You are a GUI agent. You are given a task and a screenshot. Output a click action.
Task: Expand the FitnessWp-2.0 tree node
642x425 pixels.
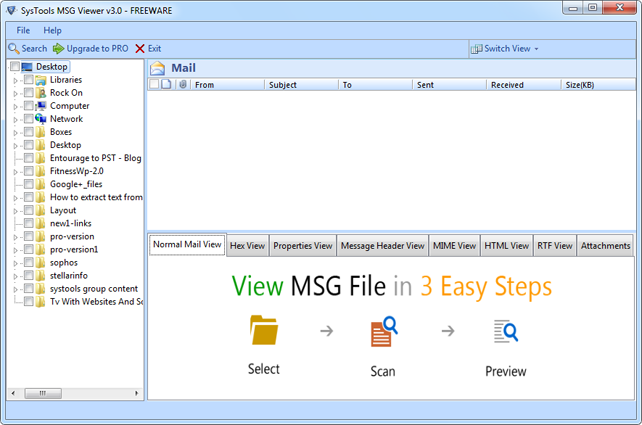point(16,172)
